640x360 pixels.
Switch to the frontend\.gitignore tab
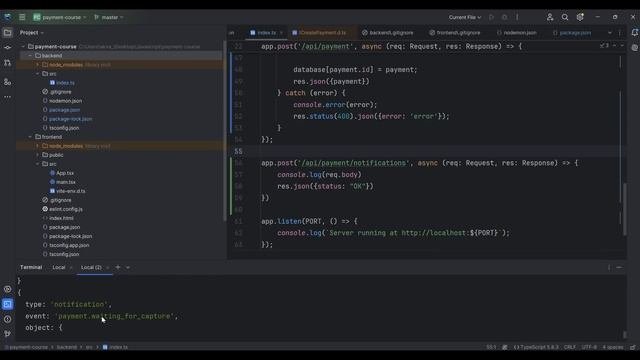454,33
